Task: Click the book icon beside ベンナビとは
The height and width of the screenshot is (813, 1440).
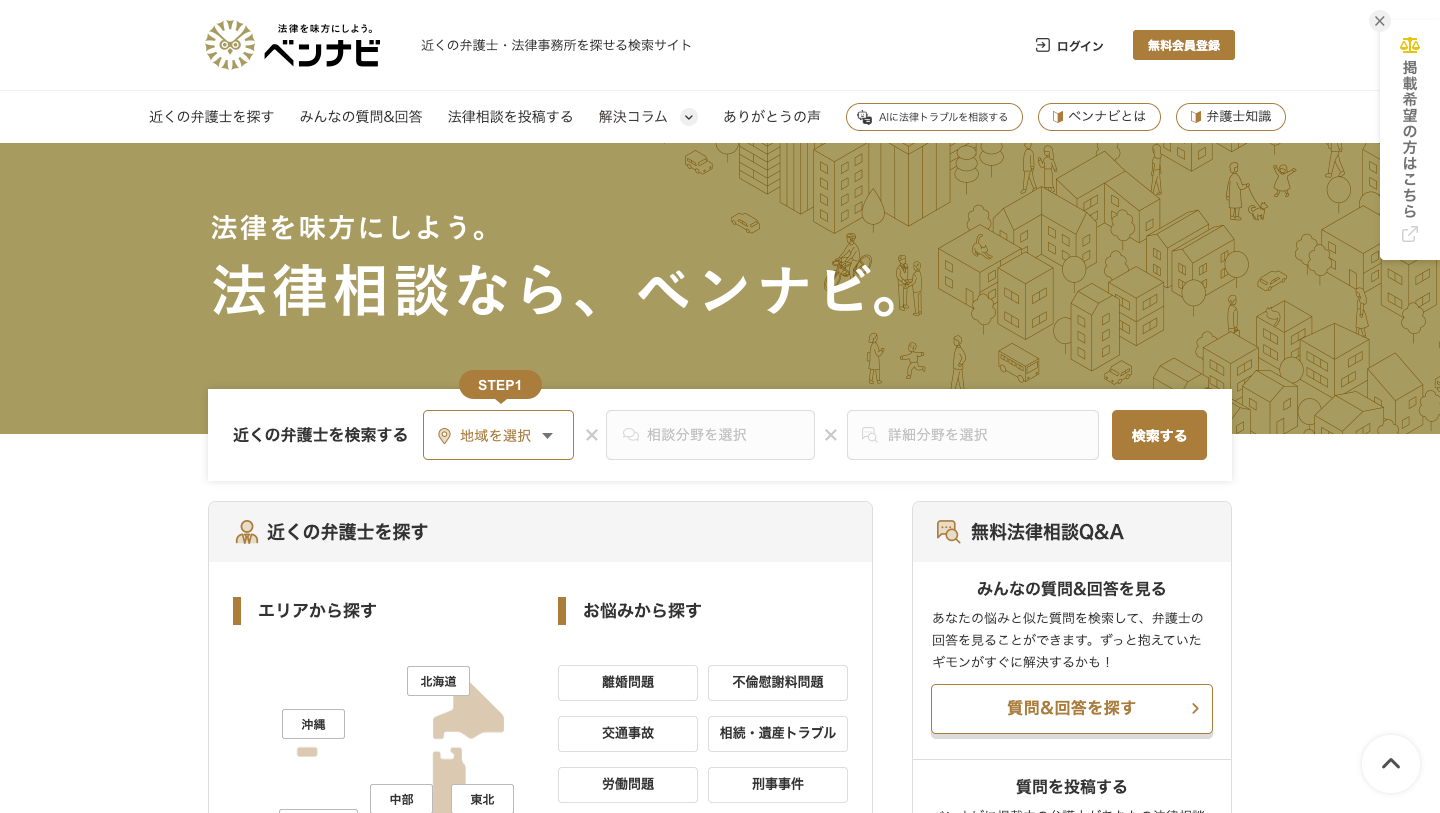Action: tap(1057, 117)
